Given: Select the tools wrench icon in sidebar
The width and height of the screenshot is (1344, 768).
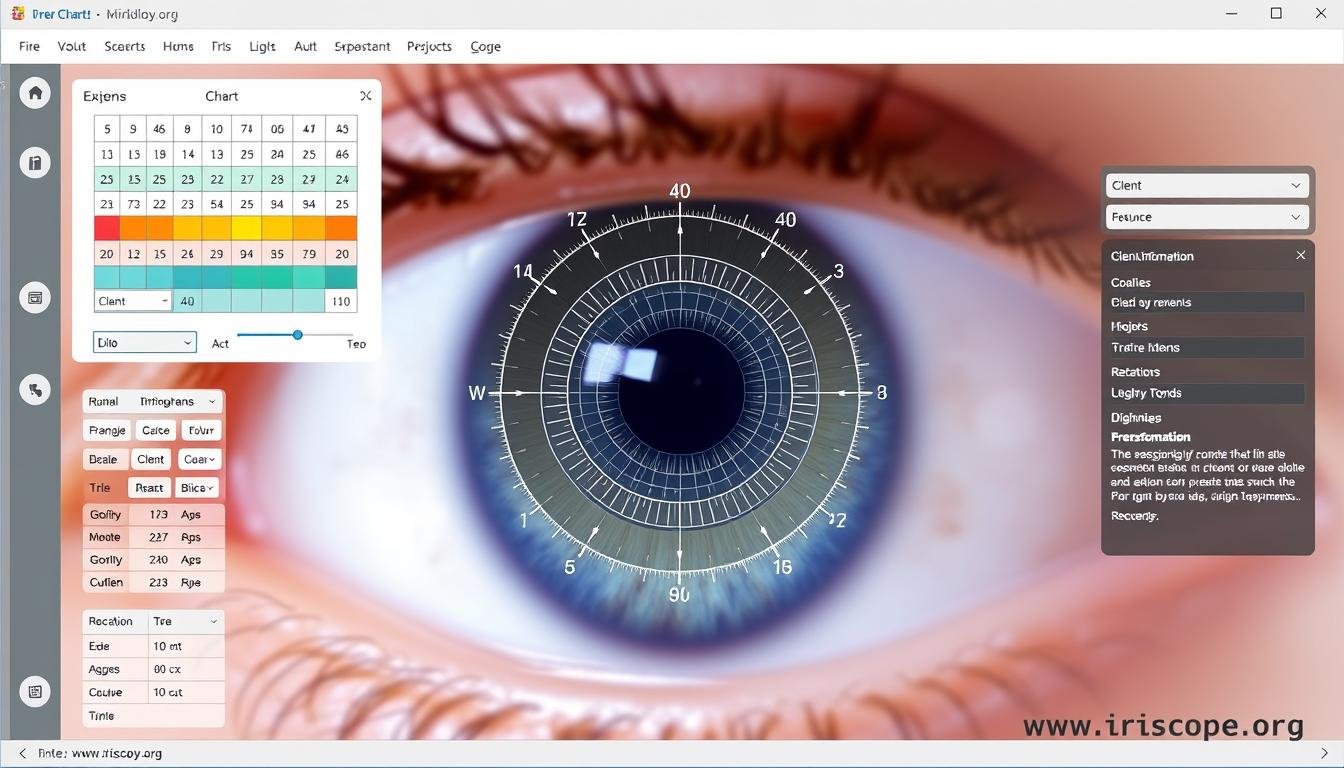Looking at the screenshot, I should pyautogui.click(x=34, y=389).
